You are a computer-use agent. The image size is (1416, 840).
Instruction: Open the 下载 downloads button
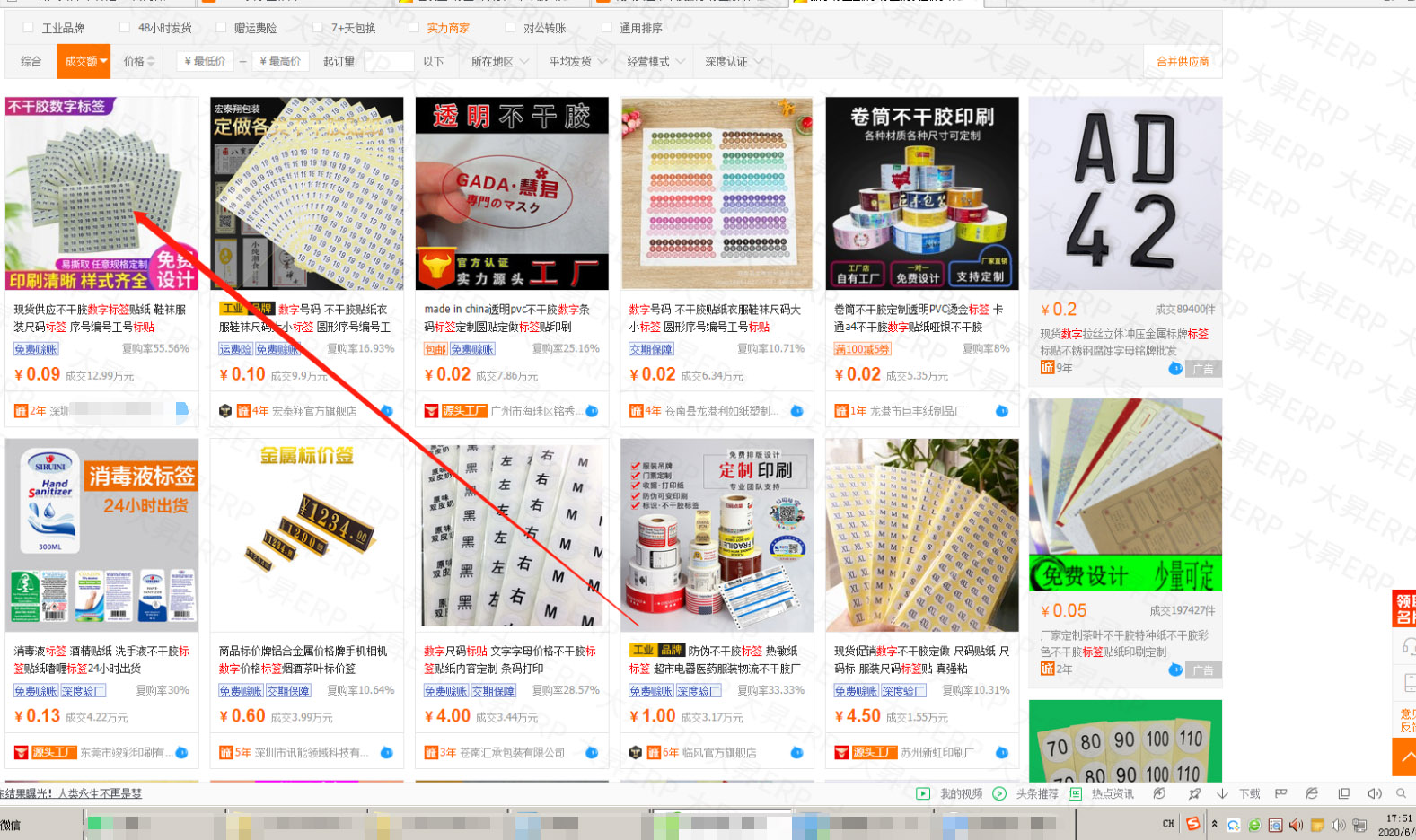pos(1239,793)
